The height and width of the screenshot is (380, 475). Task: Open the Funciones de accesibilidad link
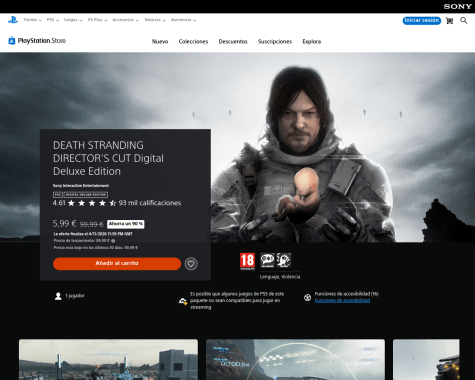click(x=342, y=301)
